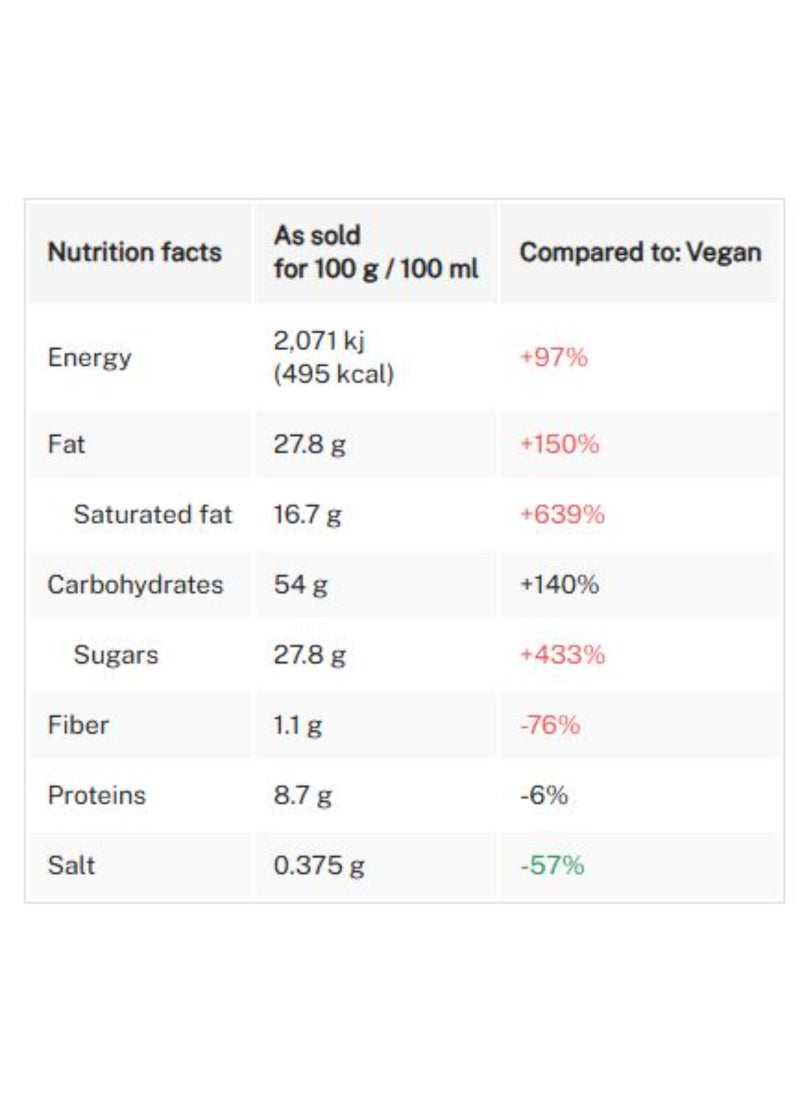Select the Fiber row label

click(x=78, y=725)
